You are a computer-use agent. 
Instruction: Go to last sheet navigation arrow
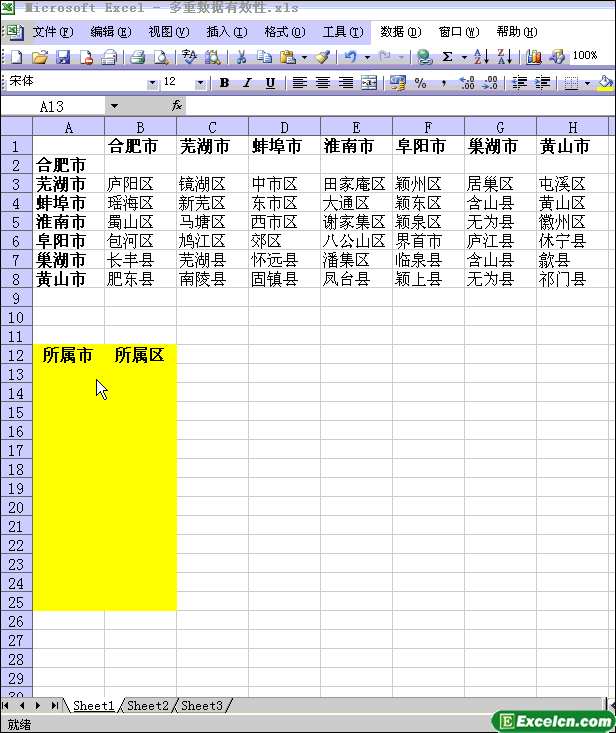click(x=55, y=705)
